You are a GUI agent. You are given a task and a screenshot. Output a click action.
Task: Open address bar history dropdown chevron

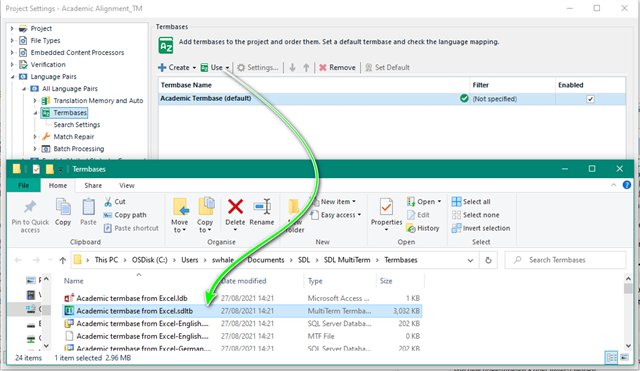(x=470, y=260)
